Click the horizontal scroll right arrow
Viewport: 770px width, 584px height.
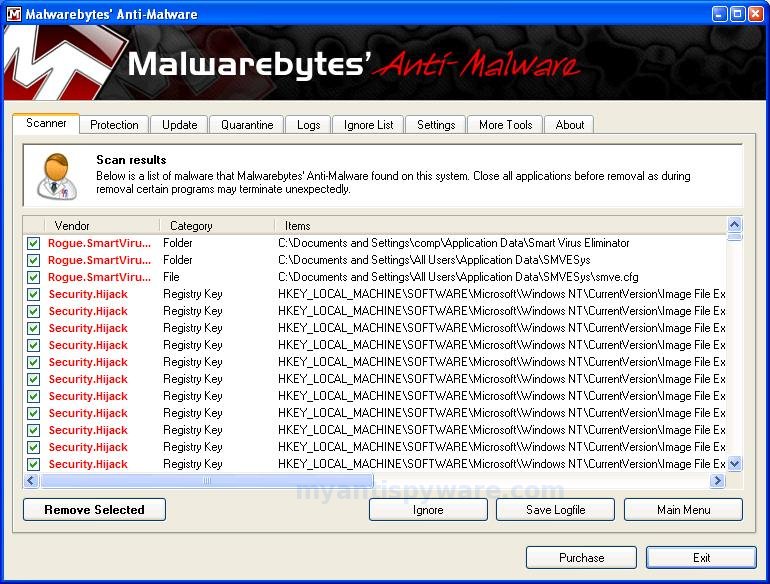(717, 480)
